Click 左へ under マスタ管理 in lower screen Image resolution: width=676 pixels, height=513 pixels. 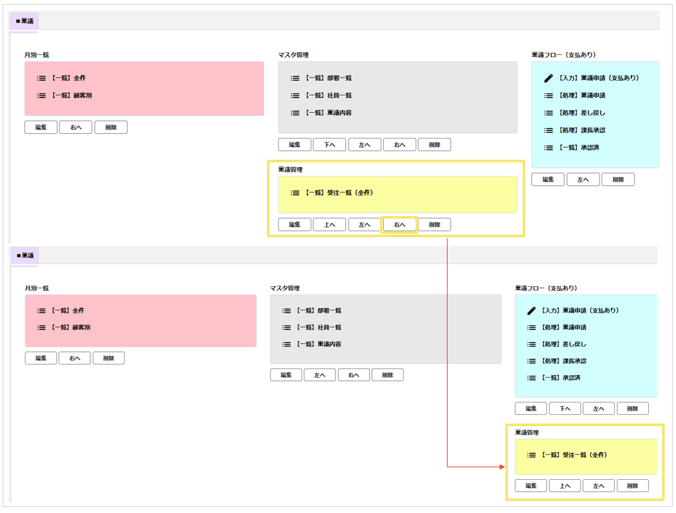click(x=319, y=375)
